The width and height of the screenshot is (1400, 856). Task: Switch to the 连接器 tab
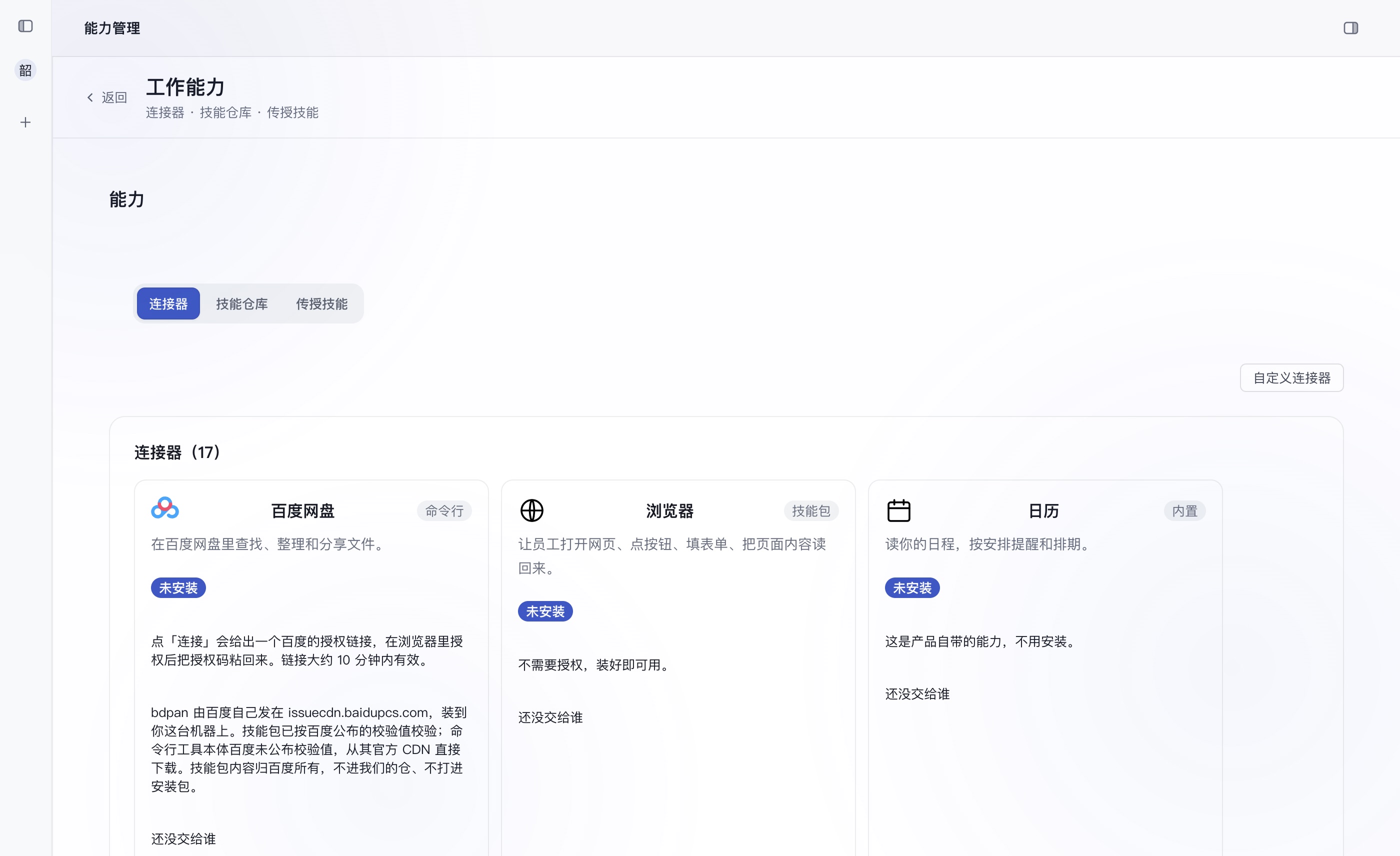point(168,304)
